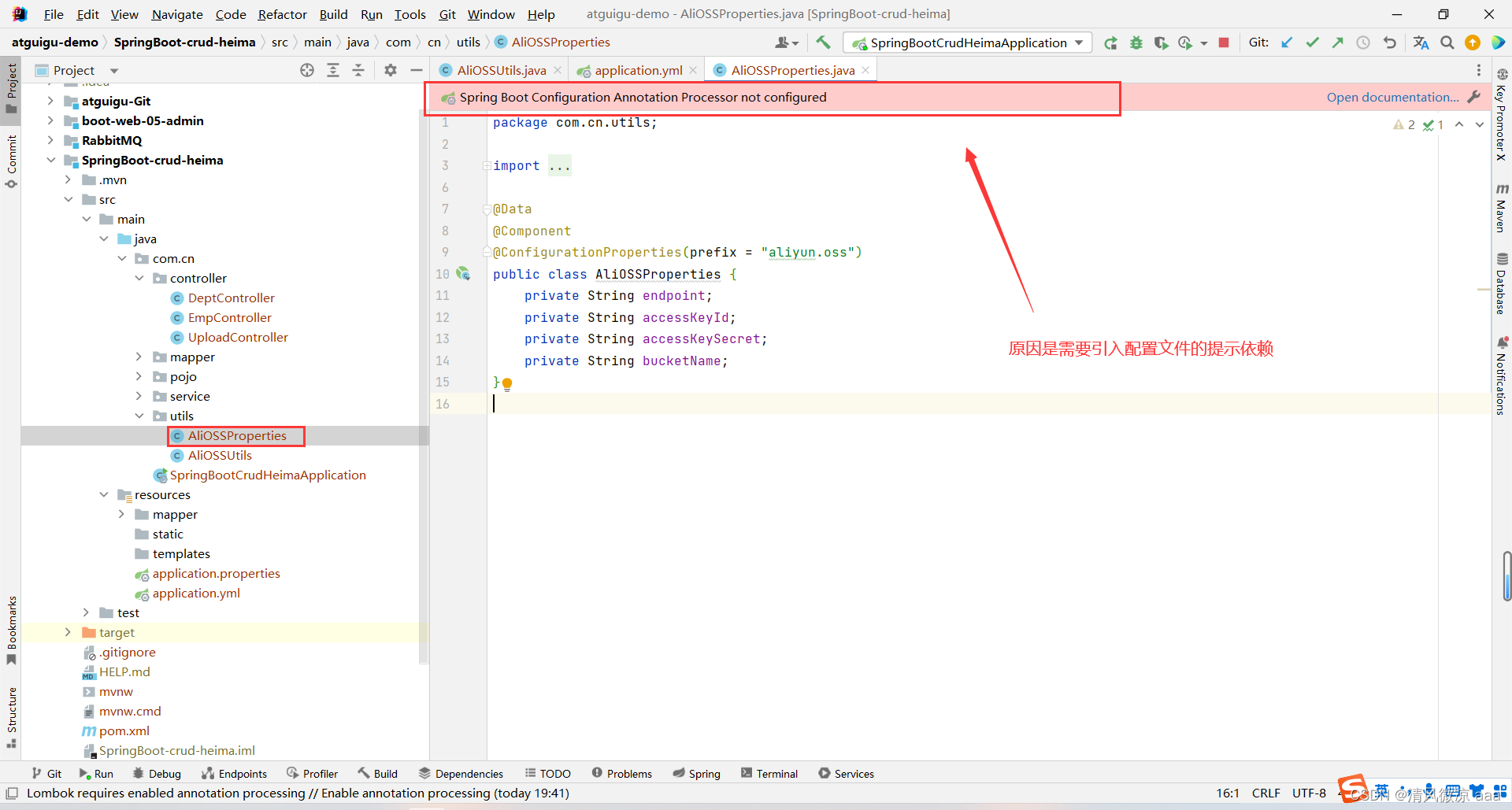Viewport: 1512px width, 810px height.
Task: Open the Services tool window
Action: click(846, 774)
